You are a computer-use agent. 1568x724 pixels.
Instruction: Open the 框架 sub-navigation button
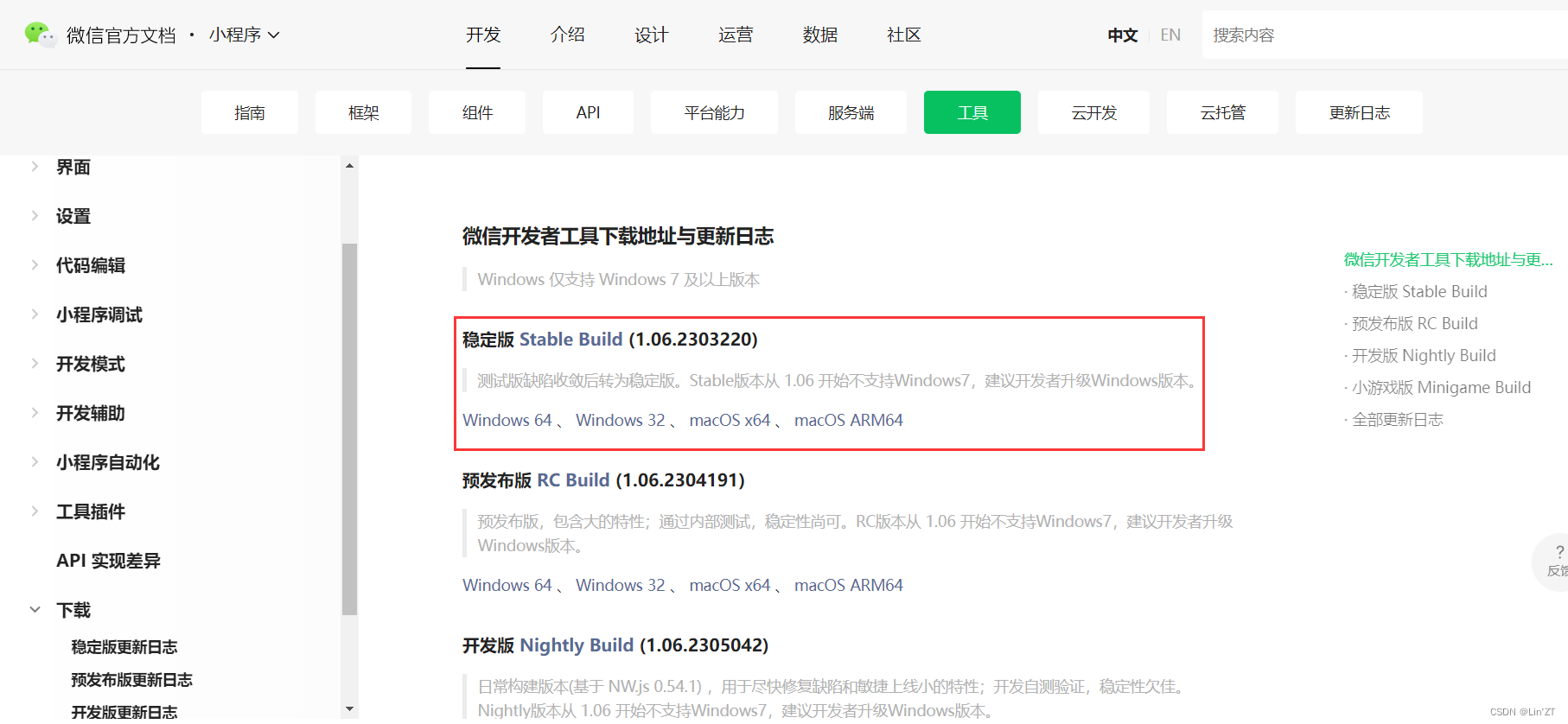click(363, 112)
